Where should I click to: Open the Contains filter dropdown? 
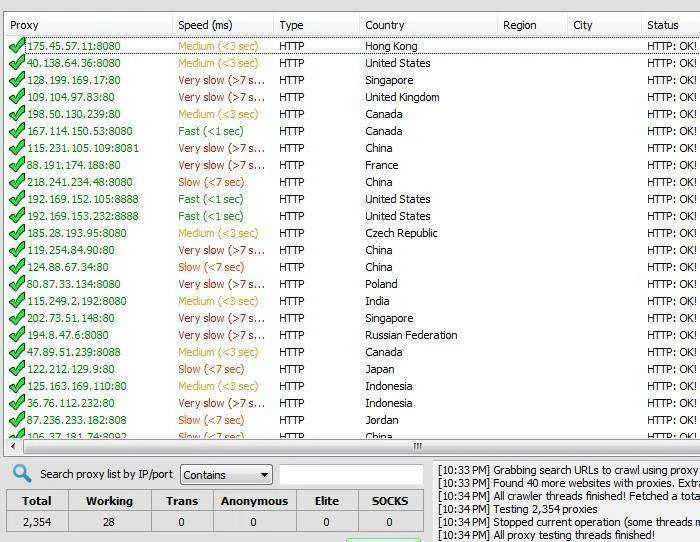(226, 475)
